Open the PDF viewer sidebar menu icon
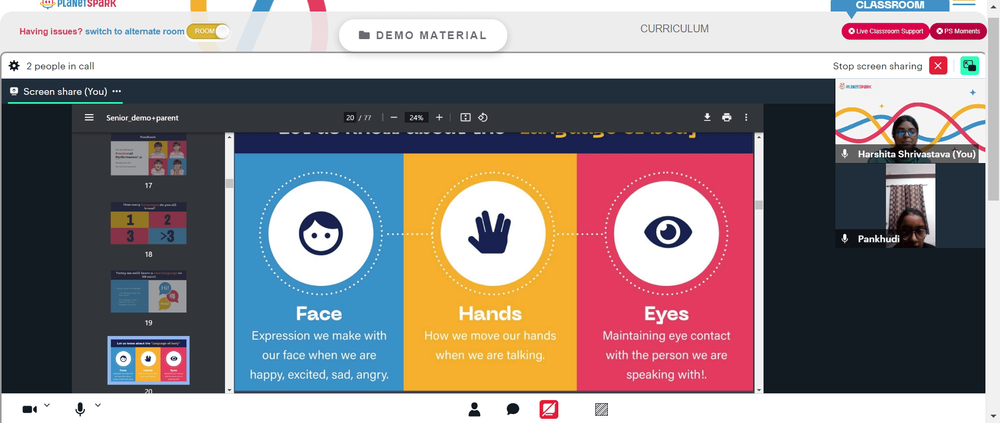This screenshot has width=1000, height=423. click(89, 117)
